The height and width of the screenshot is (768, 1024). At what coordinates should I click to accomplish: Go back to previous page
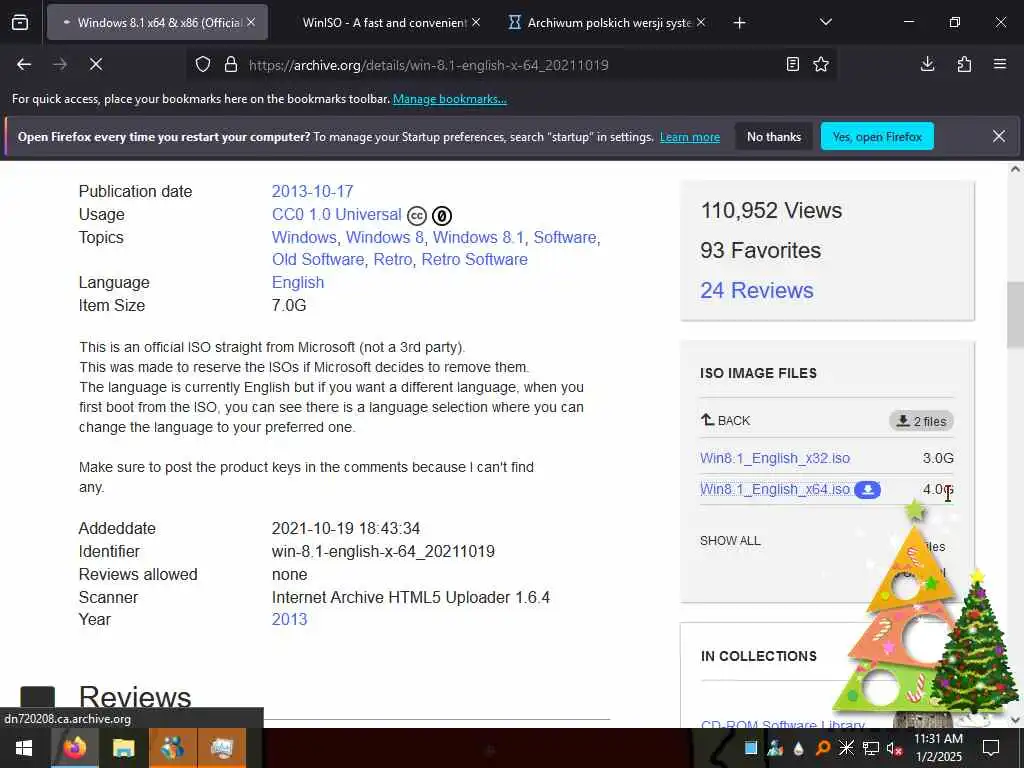[x=24, y=64]
